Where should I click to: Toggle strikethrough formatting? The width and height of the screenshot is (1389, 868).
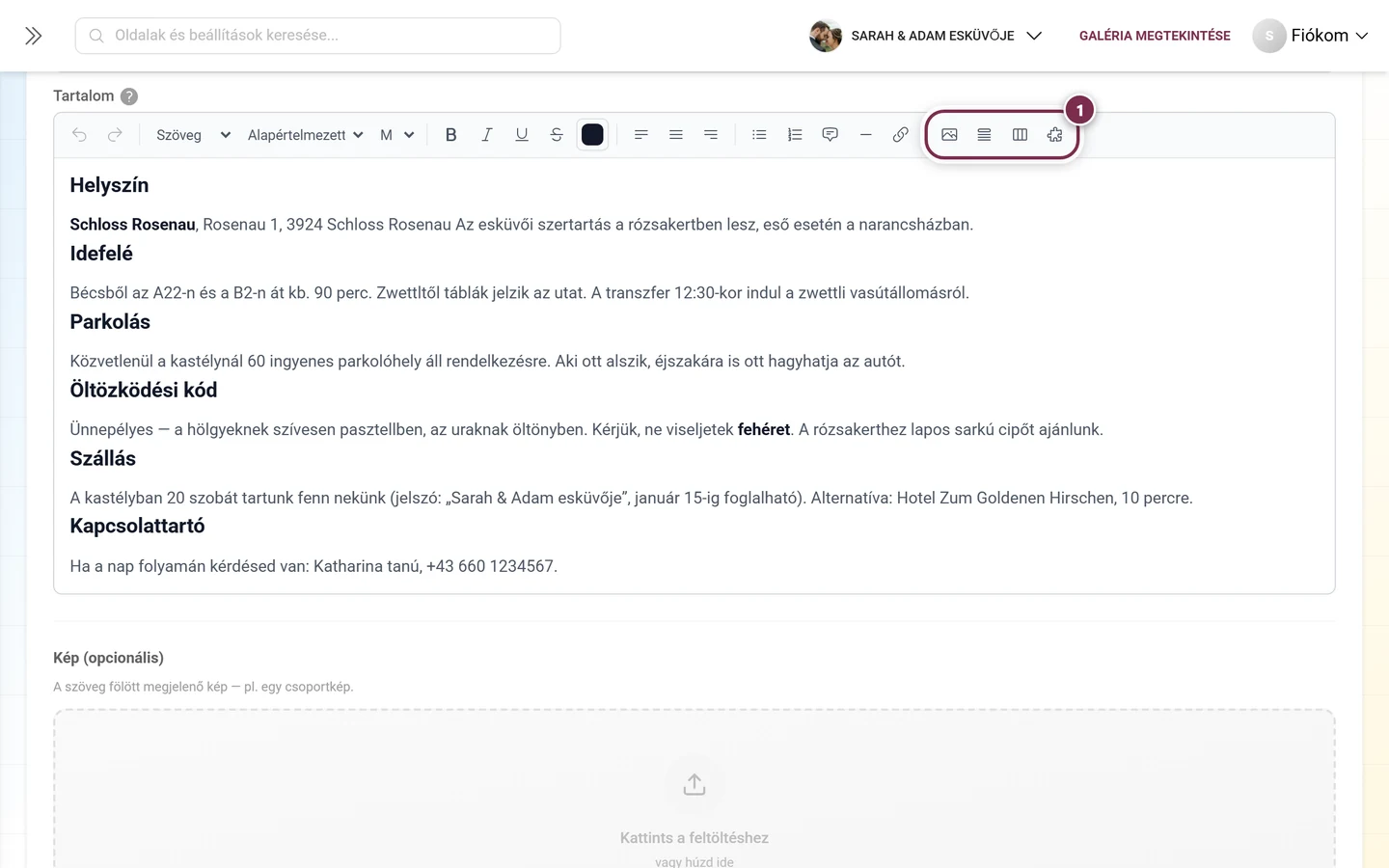tap(557, 135)
